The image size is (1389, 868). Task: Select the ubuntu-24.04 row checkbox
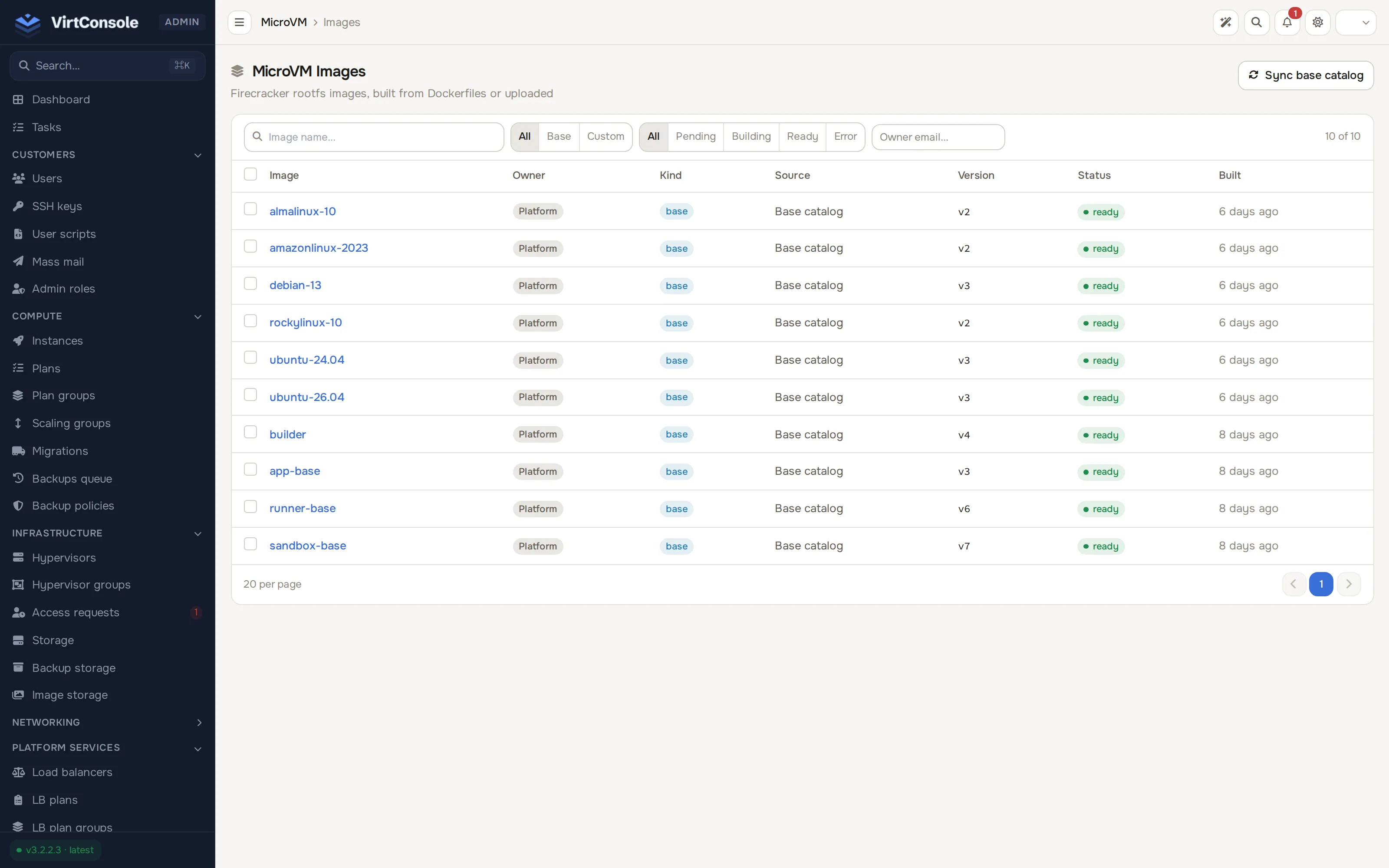[250, 358]
